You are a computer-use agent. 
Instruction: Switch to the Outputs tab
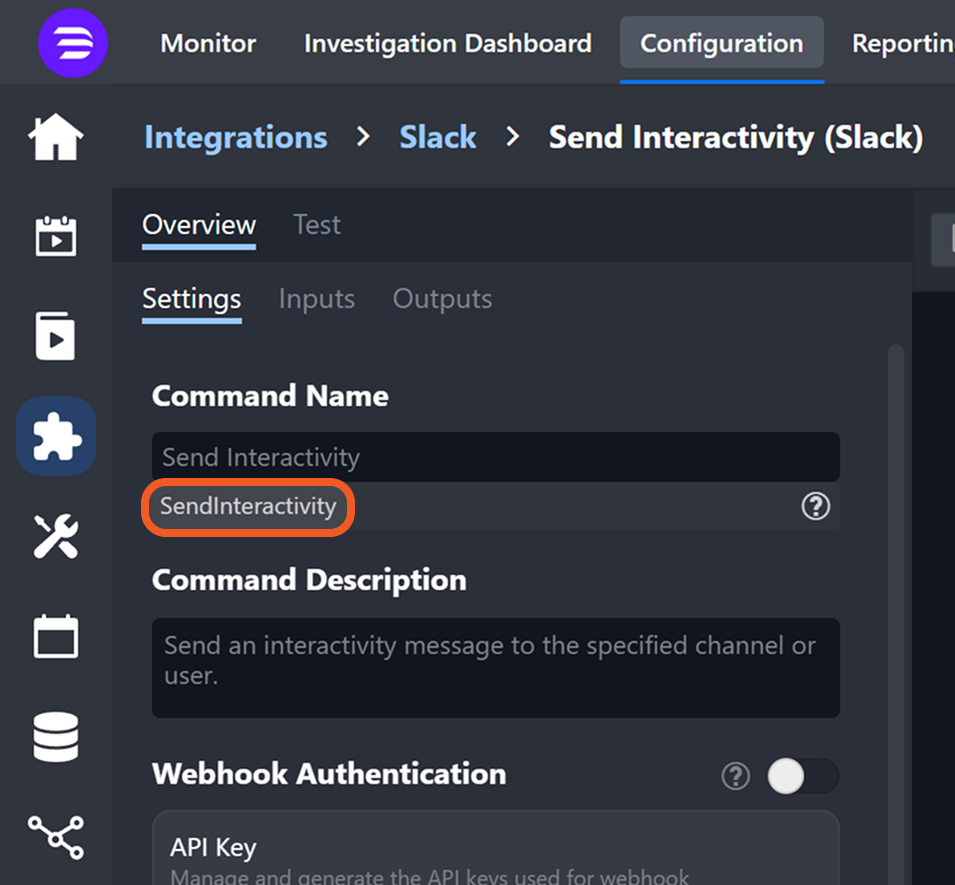click(442, 299)
